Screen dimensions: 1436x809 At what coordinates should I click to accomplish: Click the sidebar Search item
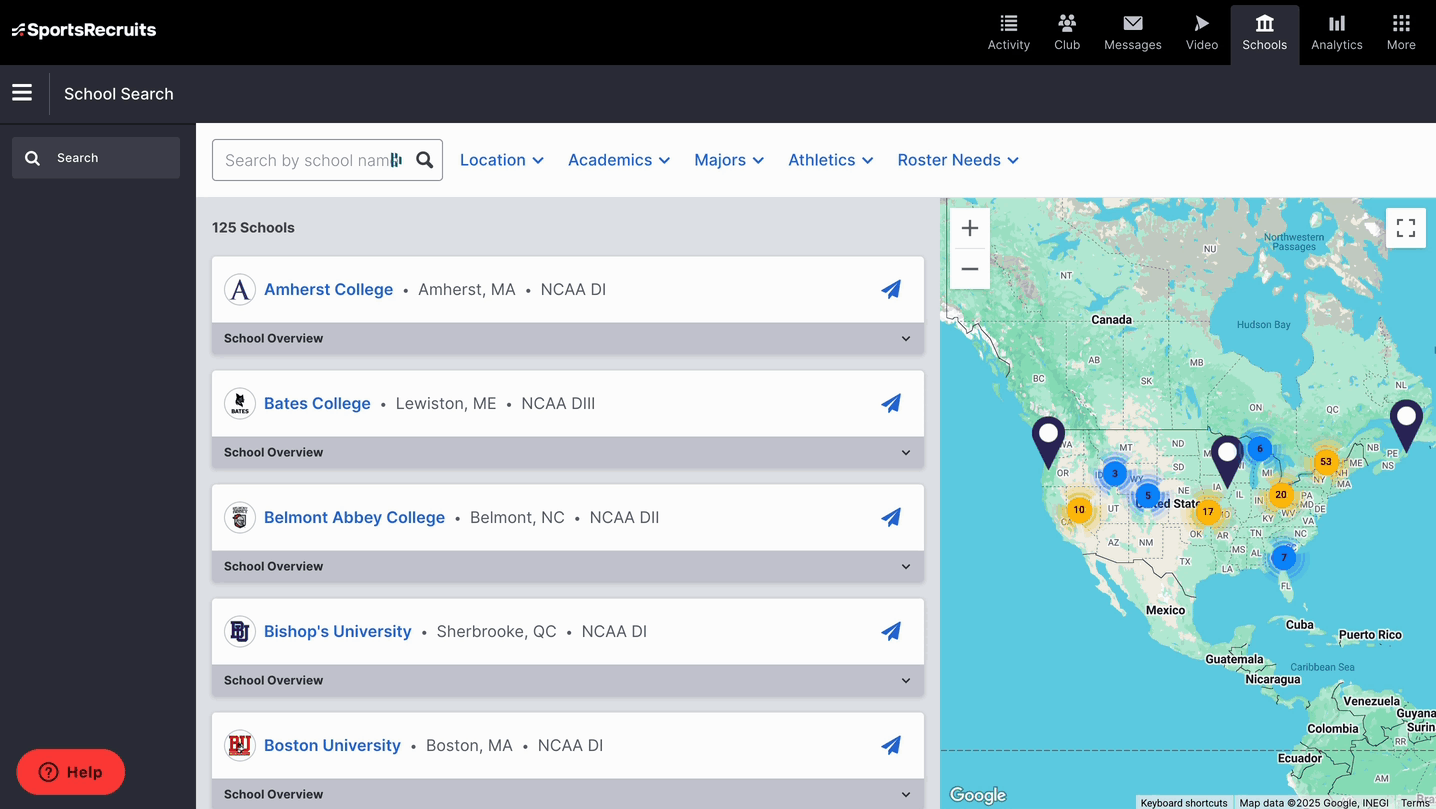coord(96,158)
